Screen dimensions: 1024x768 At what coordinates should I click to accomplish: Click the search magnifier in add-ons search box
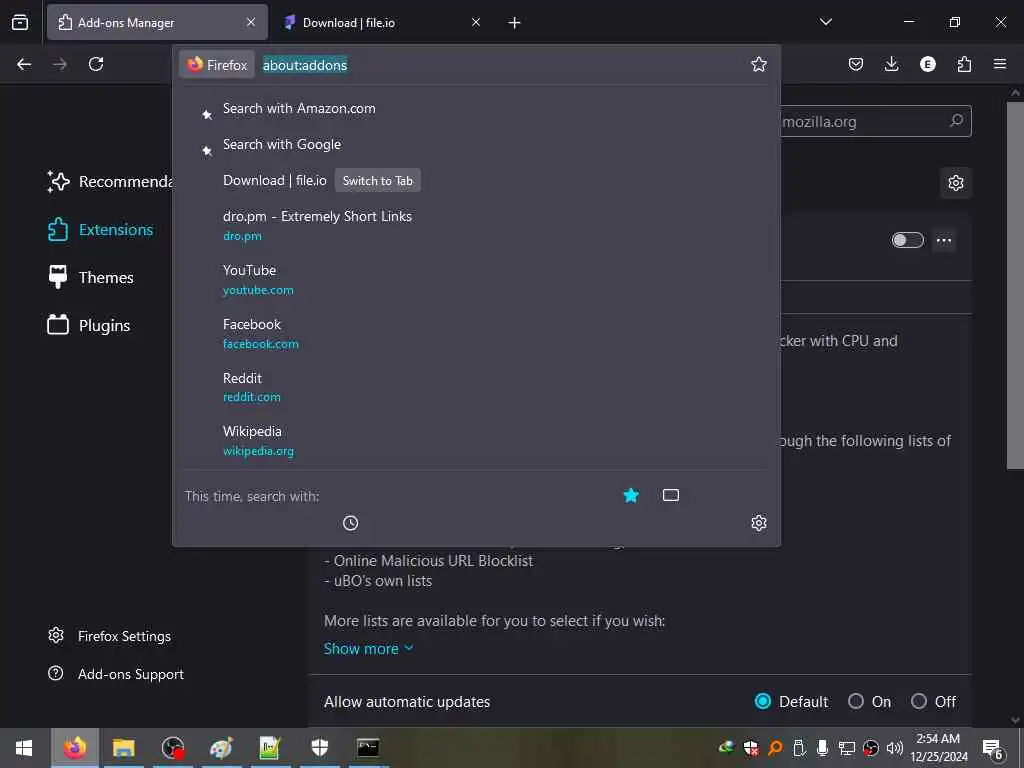(x=956, y=121)
